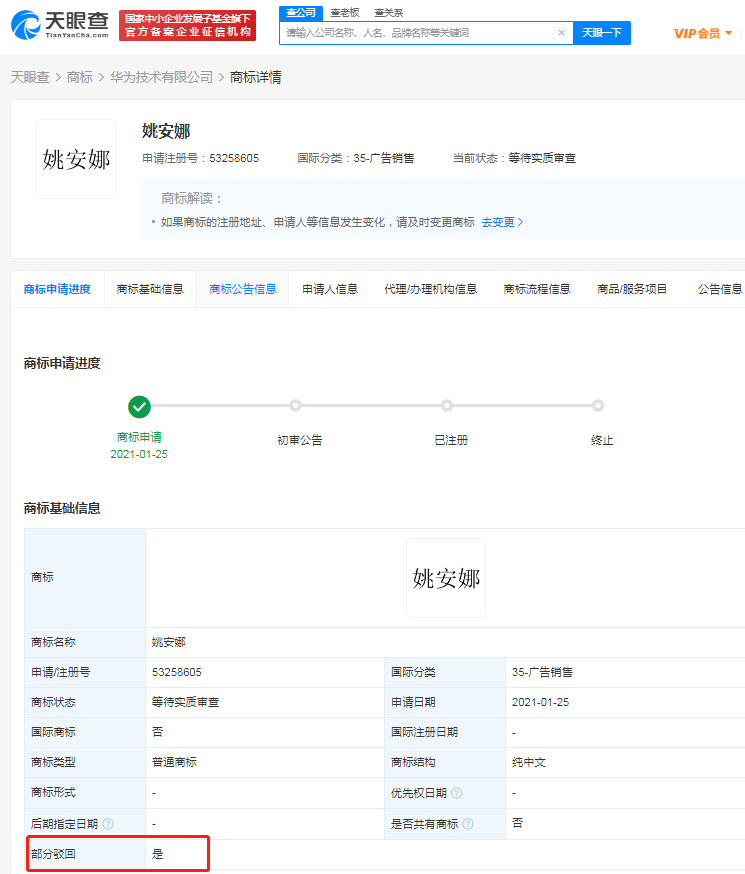Click the red official credit agency banner

tap(187, 26)
